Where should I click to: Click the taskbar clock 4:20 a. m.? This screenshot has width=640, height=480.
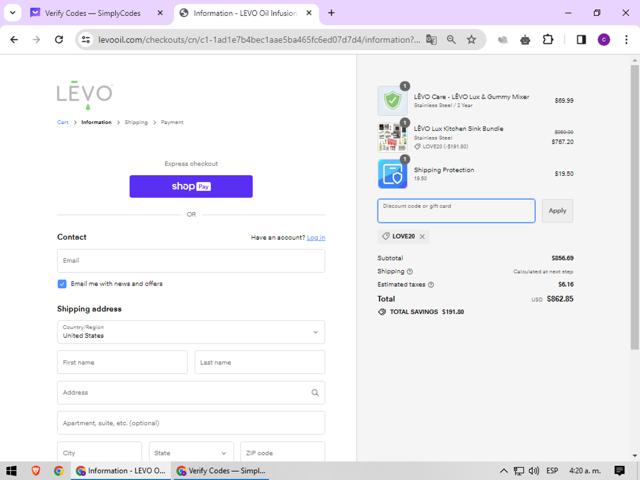[584, 471]
